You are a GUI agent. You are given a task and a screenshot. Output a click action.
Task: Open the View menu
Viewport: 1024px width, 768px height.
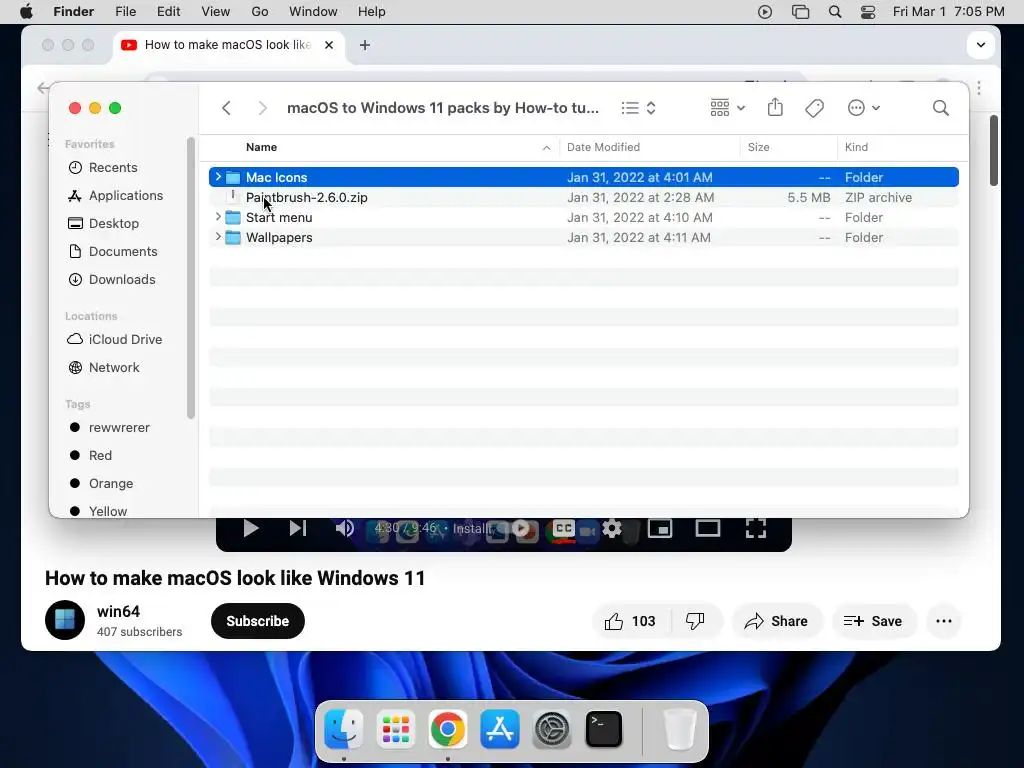[x=216, y=12]
